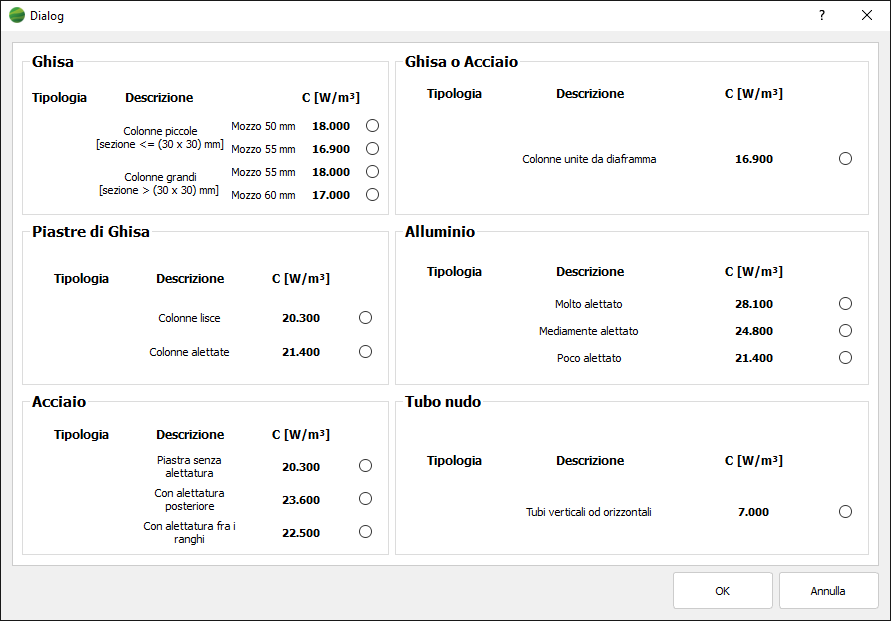Select Piastra senza alettatura option

pos(365,466)
